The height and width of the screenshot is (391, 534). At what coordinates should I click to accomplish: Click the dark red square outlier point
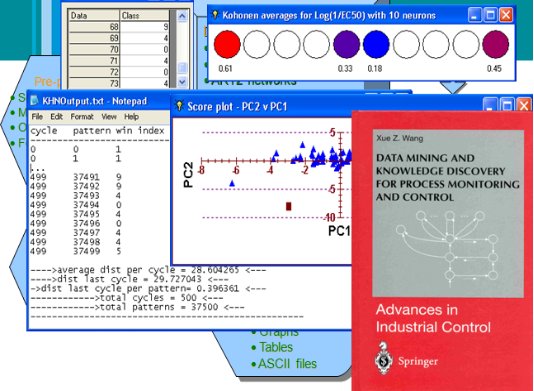[288, 206]
